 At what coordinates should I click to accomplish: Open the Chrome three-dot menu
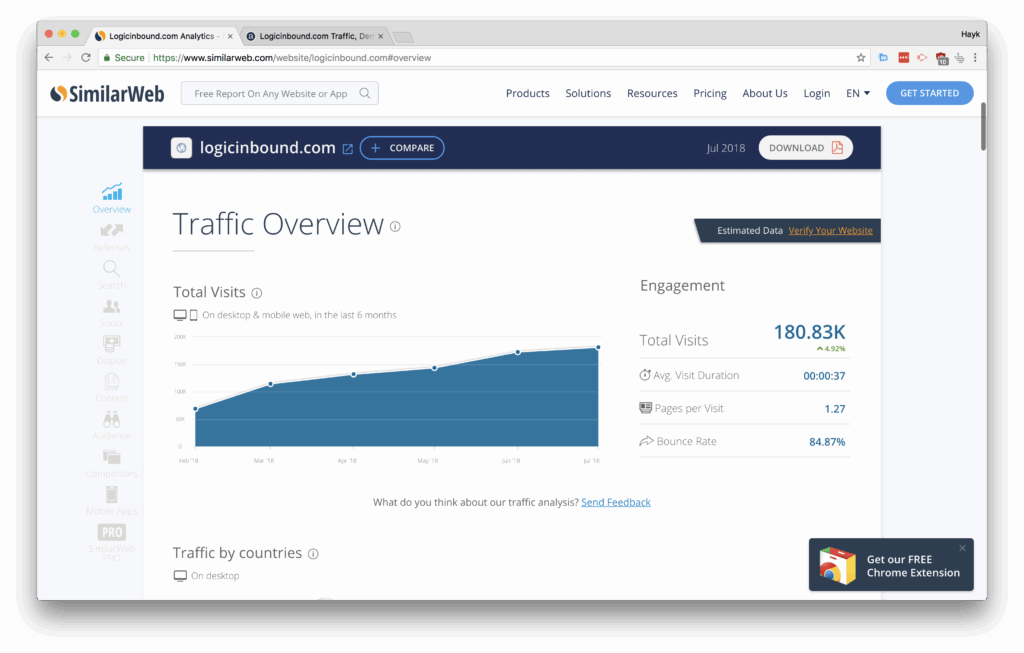pos(975,57)
